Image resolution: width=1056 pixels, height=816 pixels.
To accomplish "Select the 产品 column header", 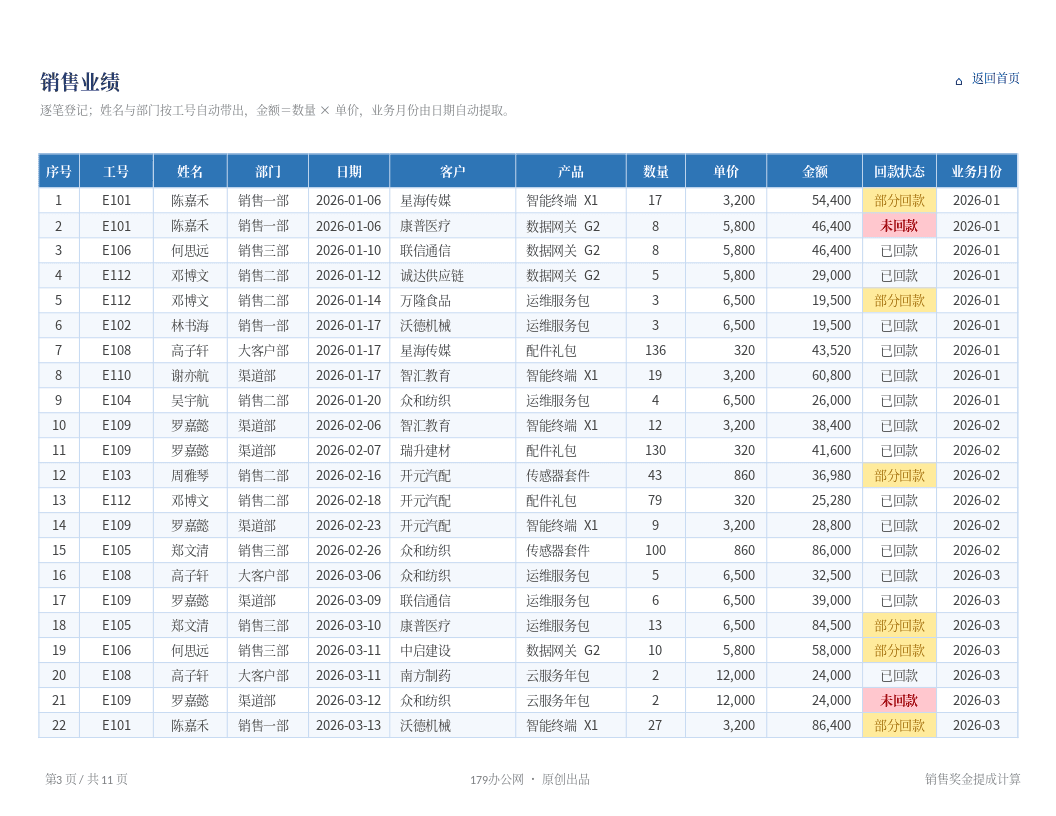I will 571,172.
